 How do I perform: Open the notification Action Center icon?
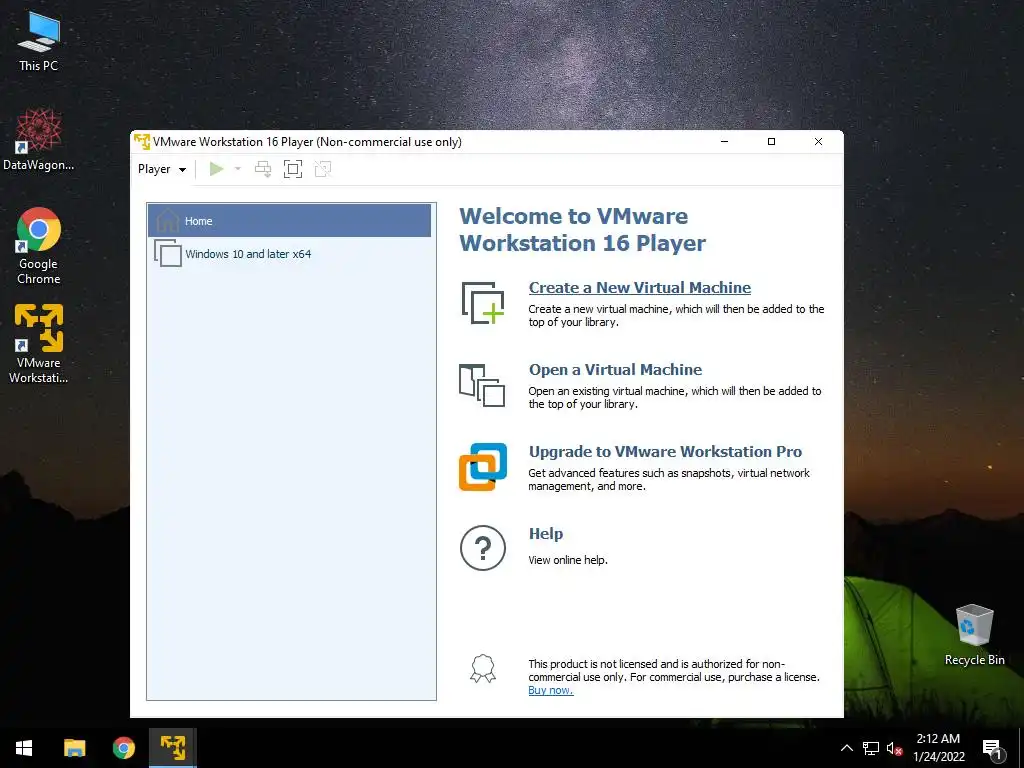click(x=993, y=749)
